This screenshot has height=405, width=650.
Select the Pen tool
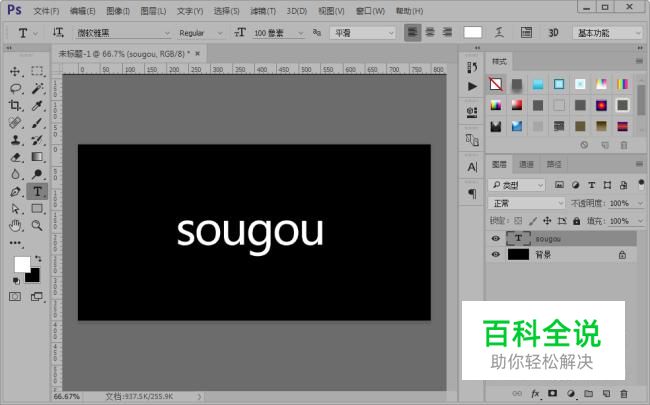click(15, 192)
